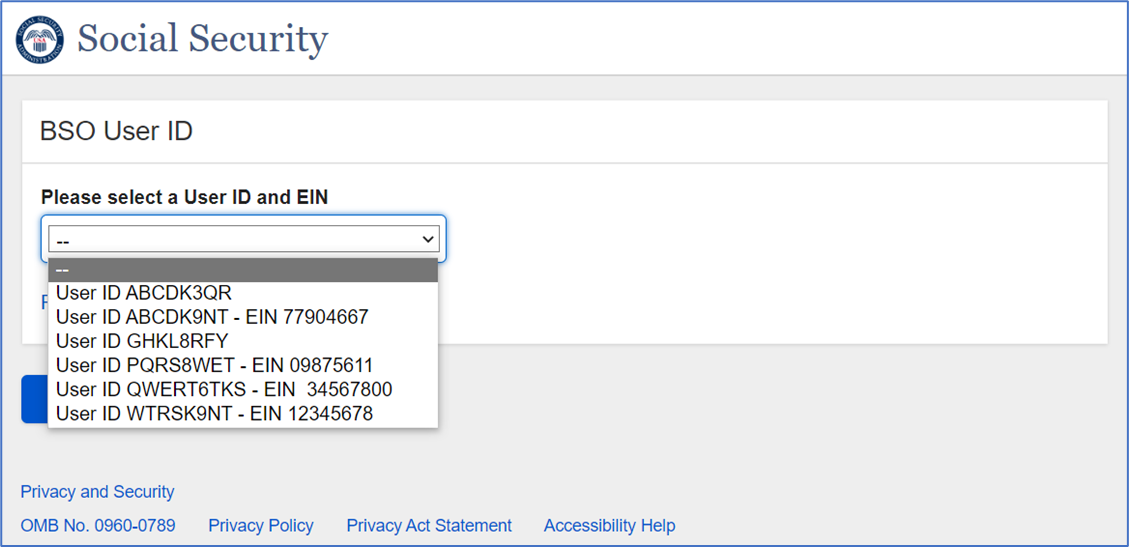Open the Privacy Policy link
This screenshot has width=1129, height=547.
[261, 526]
